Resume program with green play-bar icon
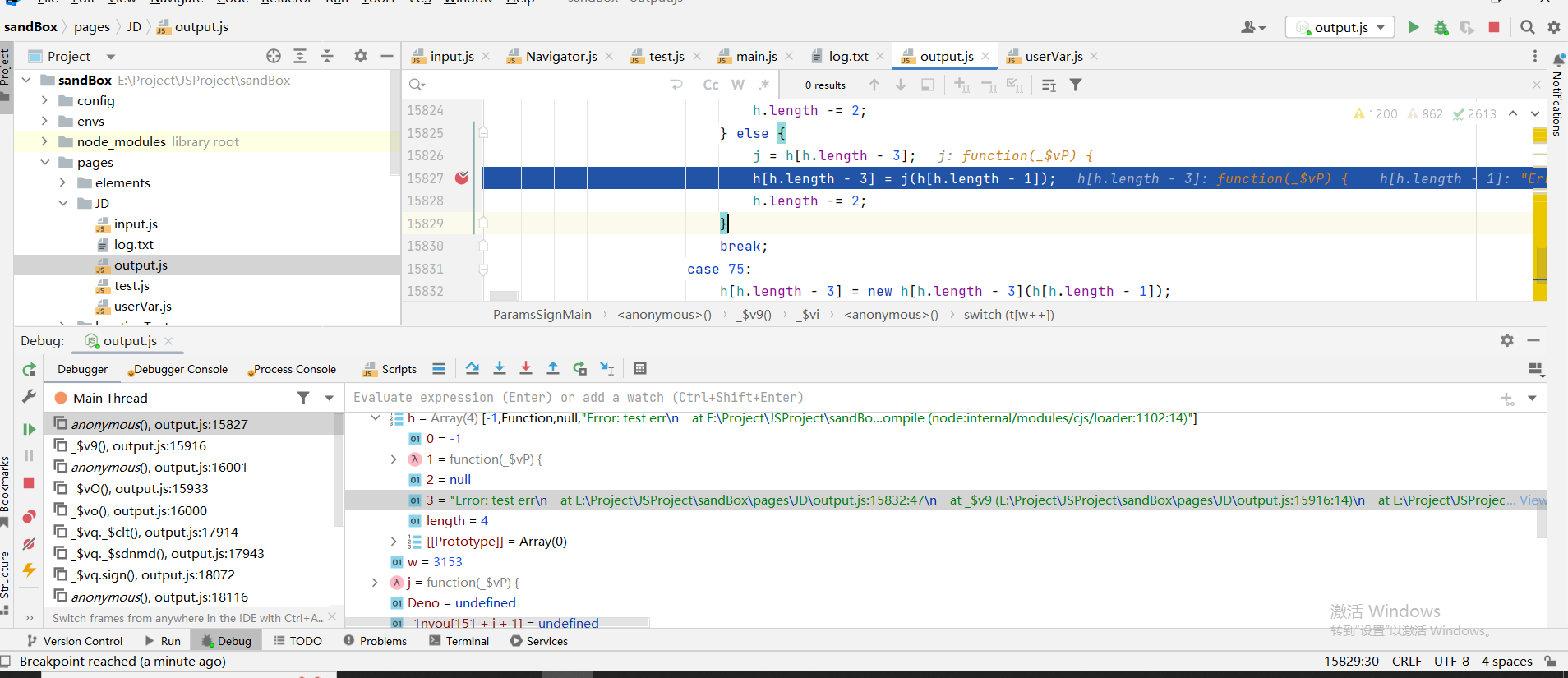1568x678 pixels. click(x=29, y=429)
